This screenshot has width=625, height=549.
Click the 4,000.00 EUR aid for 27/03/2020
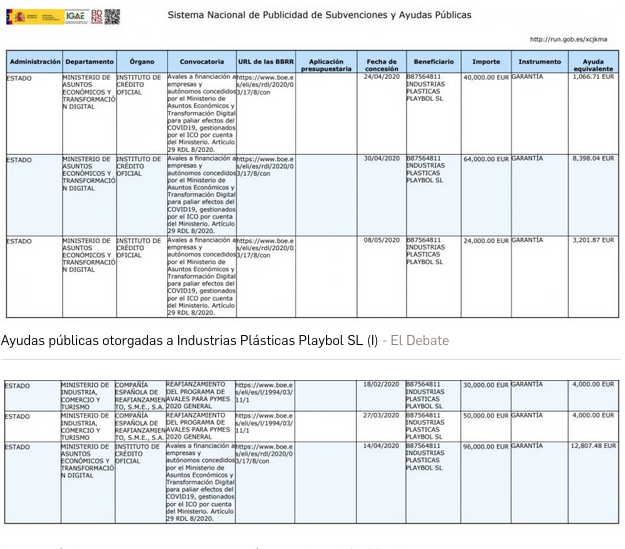pos(594,415)
